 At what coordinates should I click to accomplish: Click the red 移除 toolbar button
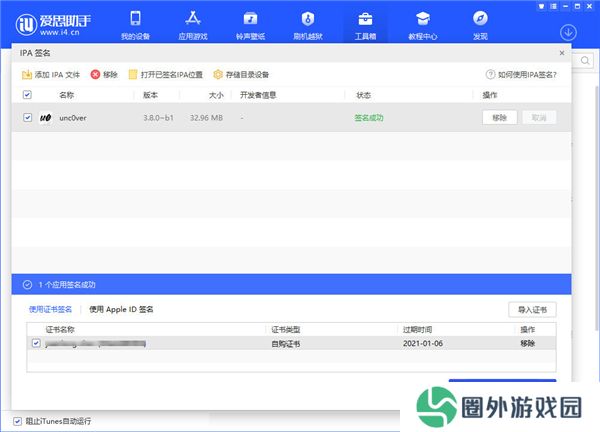(x=104, y=75)
